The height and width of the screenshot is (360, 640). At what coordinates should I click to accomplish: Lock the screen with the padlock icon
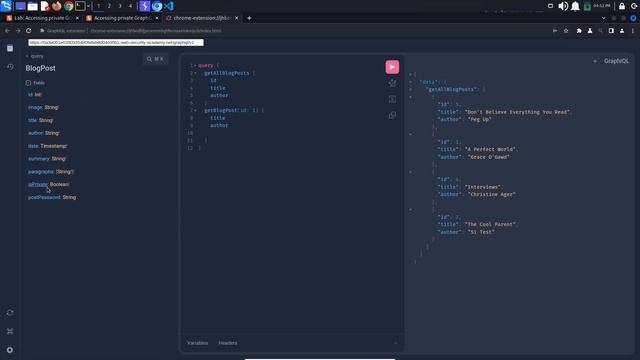(622, 6)
